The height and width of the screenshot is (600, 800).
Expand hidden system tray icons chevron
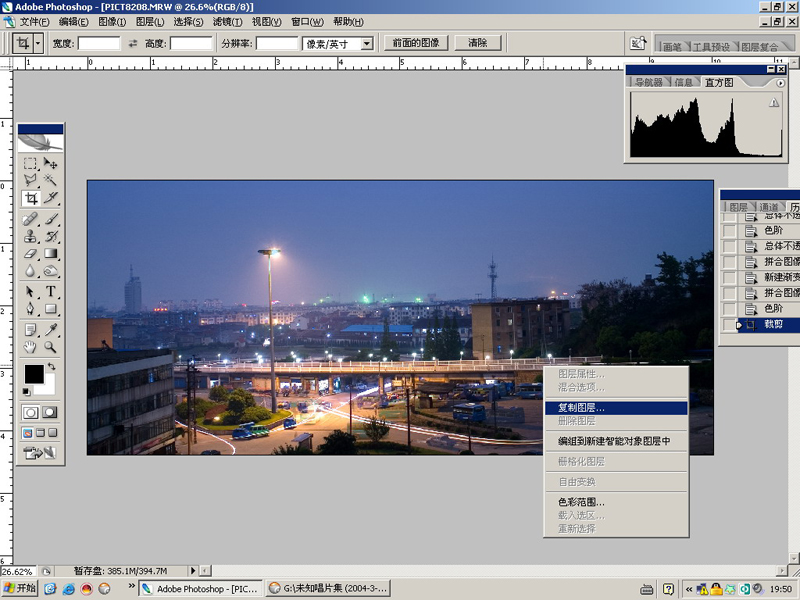click(x=689, y=589)
